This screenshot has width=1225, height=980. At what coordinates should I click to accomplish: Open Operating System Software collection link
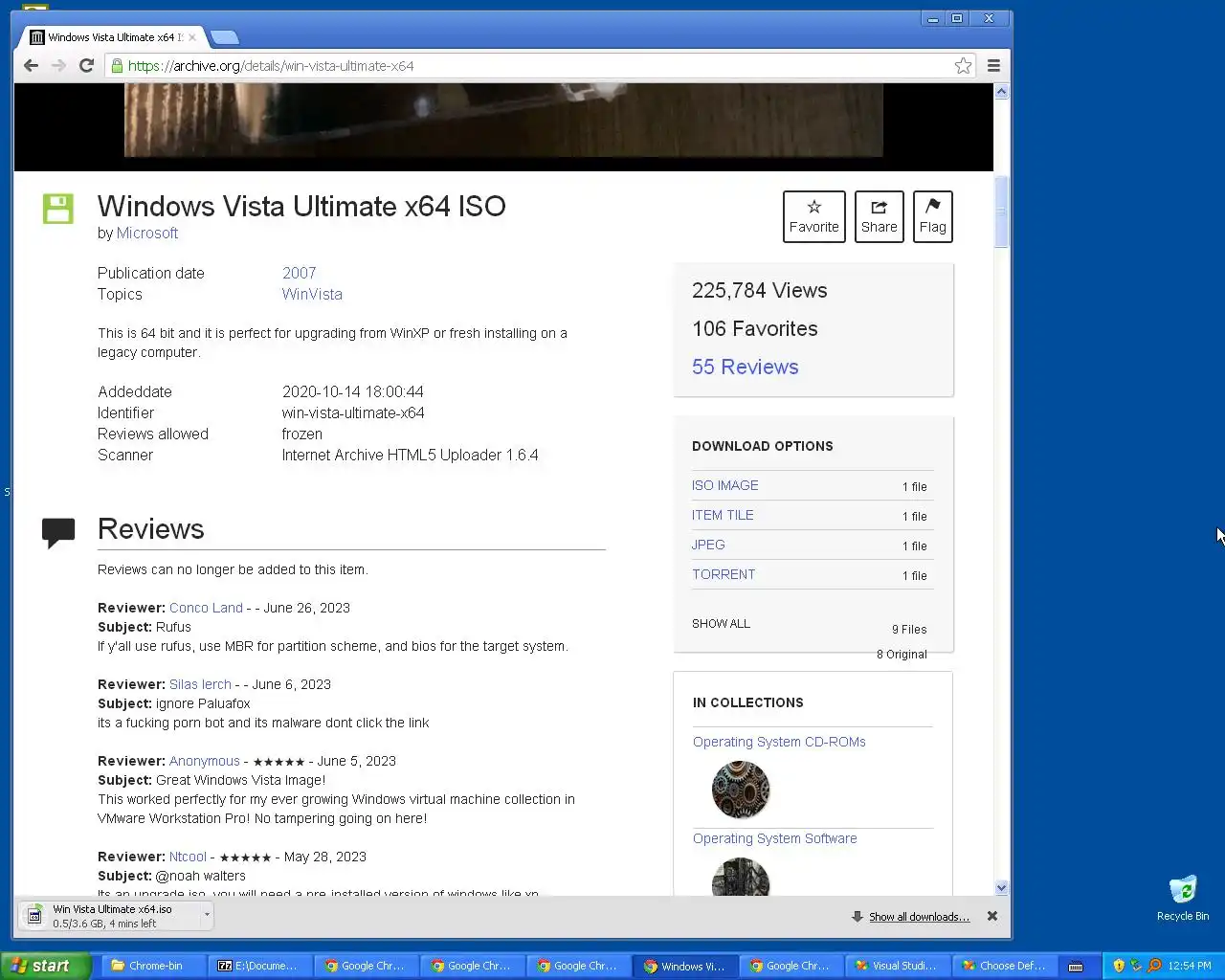pos(774,838)
